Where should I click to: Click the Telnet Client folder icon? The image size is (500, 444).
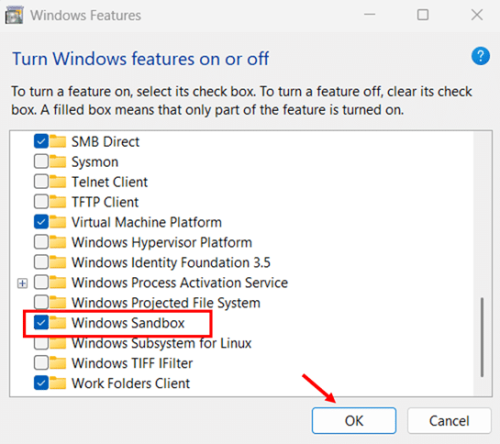coord(58,182)
